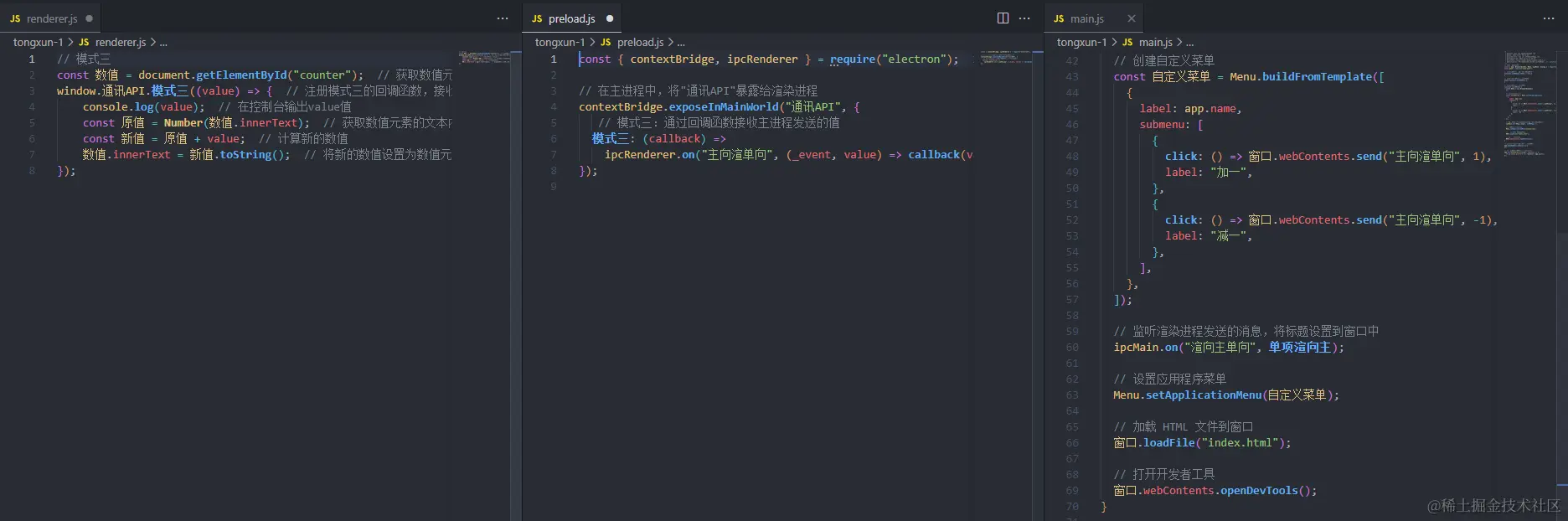Click '模式三' after window.通讯API in renderer.js

[x=170, y=90]
